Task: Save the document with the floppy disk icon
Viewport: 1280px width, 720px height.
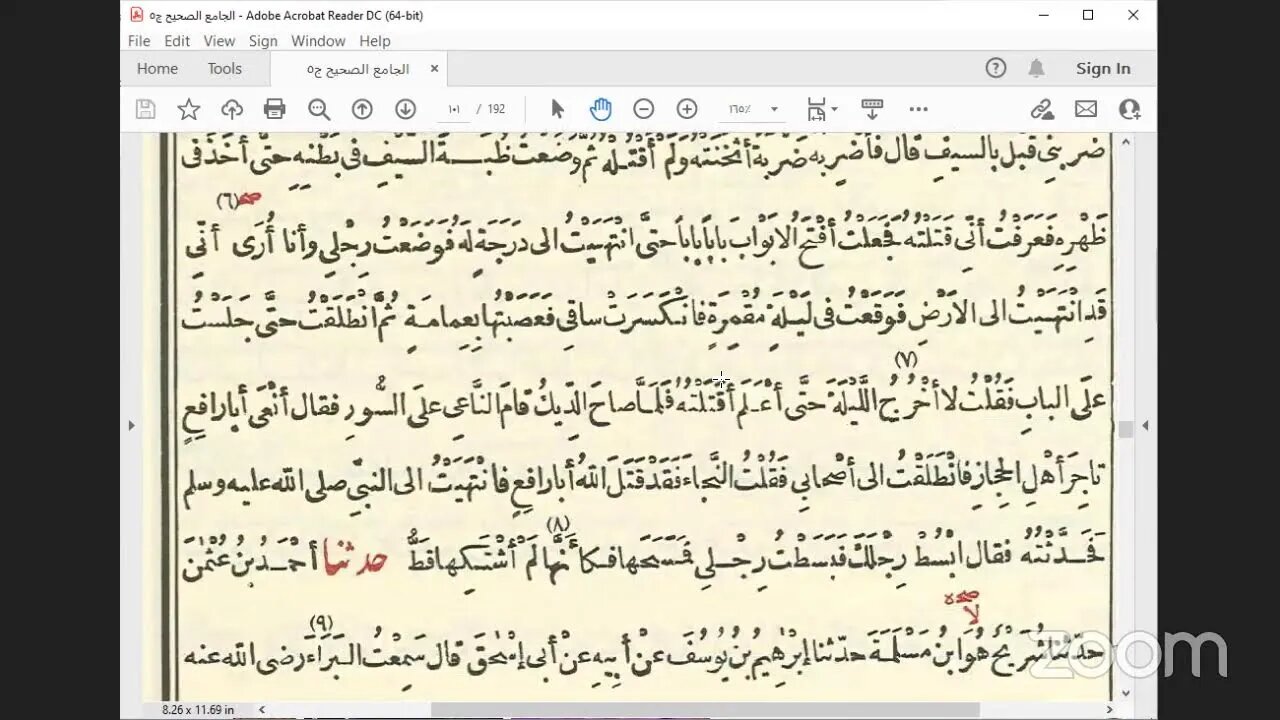Action: [146, 109]
